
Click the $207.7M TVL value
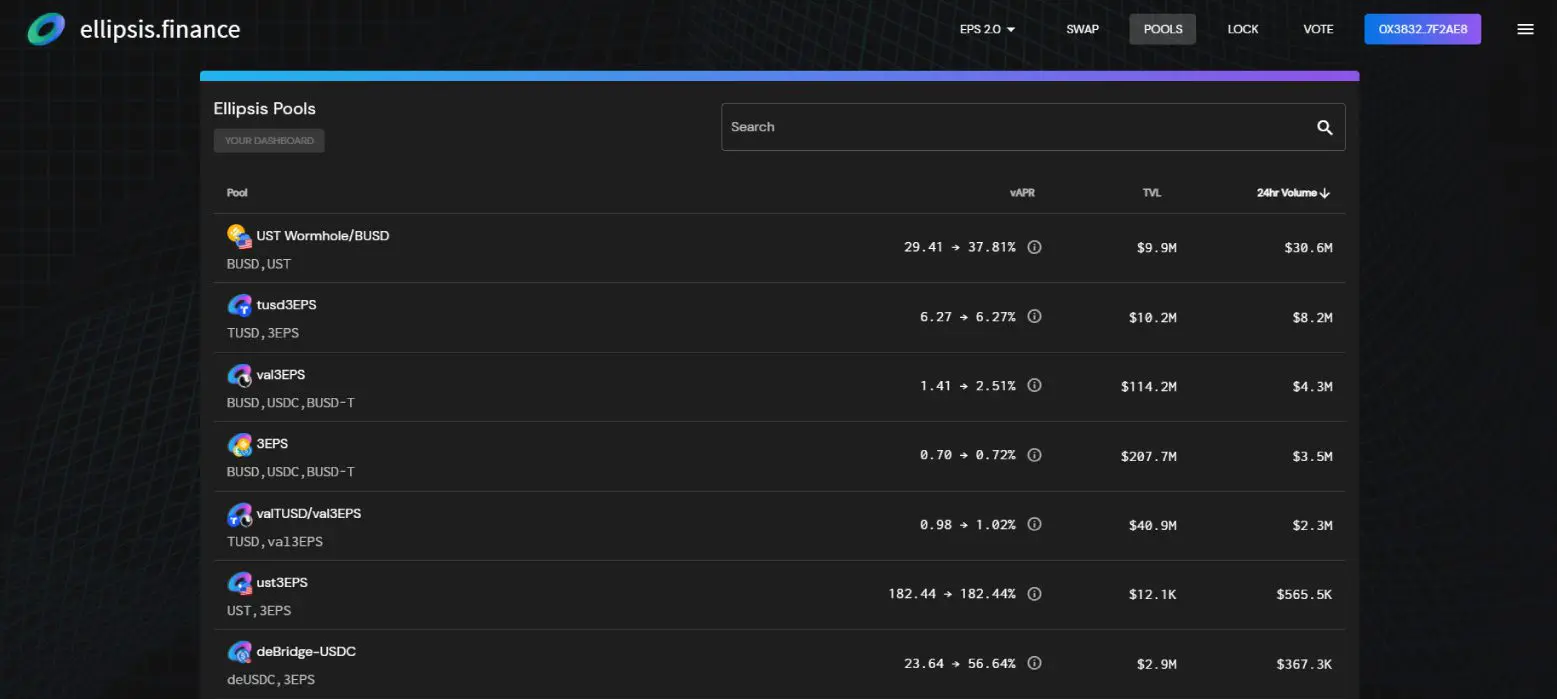(1149, 456)
